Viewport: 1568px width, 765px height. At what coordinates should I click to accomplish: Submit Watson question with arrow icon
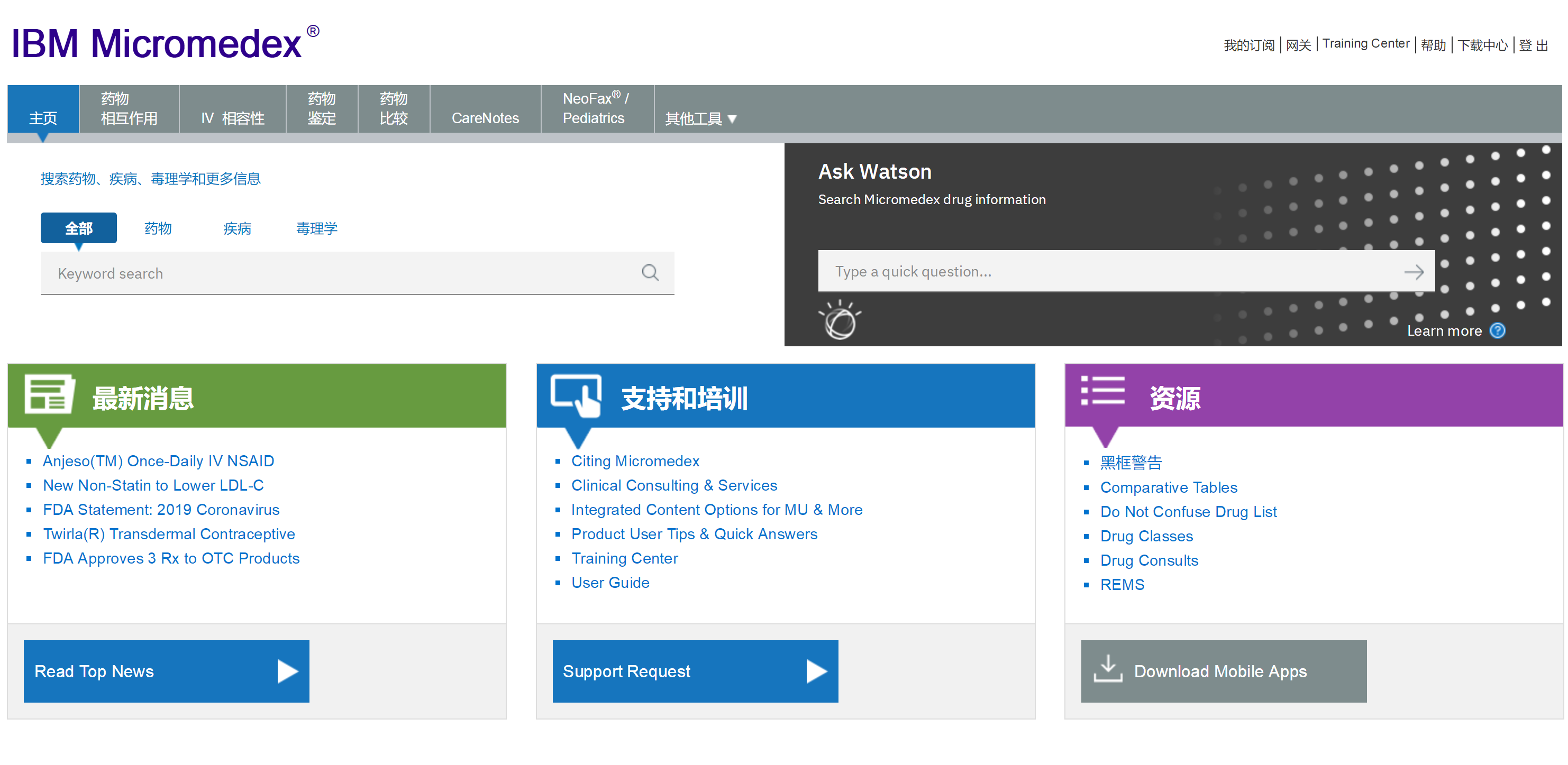(x=1414, y=272)
